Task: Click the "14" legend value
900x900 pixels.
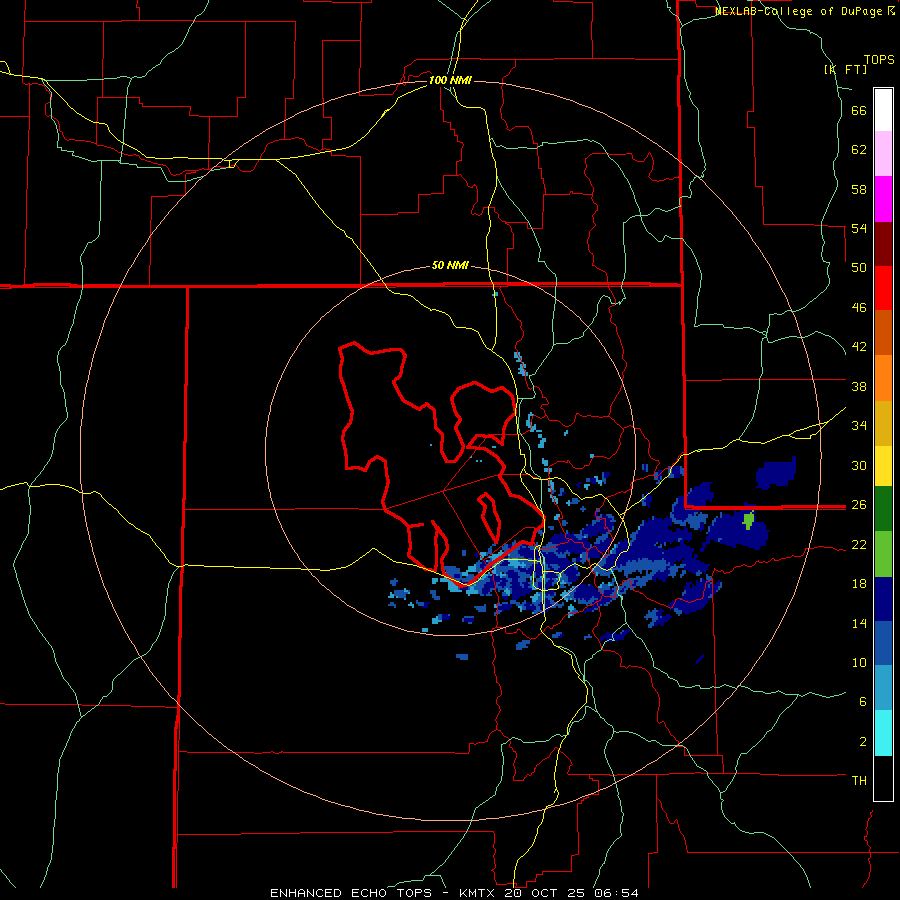Action: (x=859, y=623)
